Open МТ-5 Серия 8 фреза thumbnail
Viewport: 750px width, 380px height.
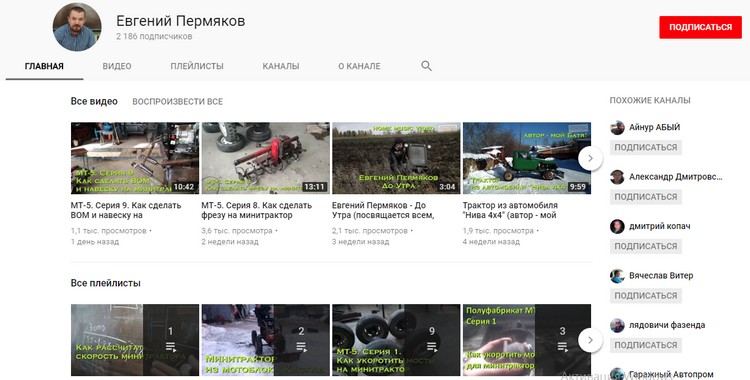coord(265,158)
